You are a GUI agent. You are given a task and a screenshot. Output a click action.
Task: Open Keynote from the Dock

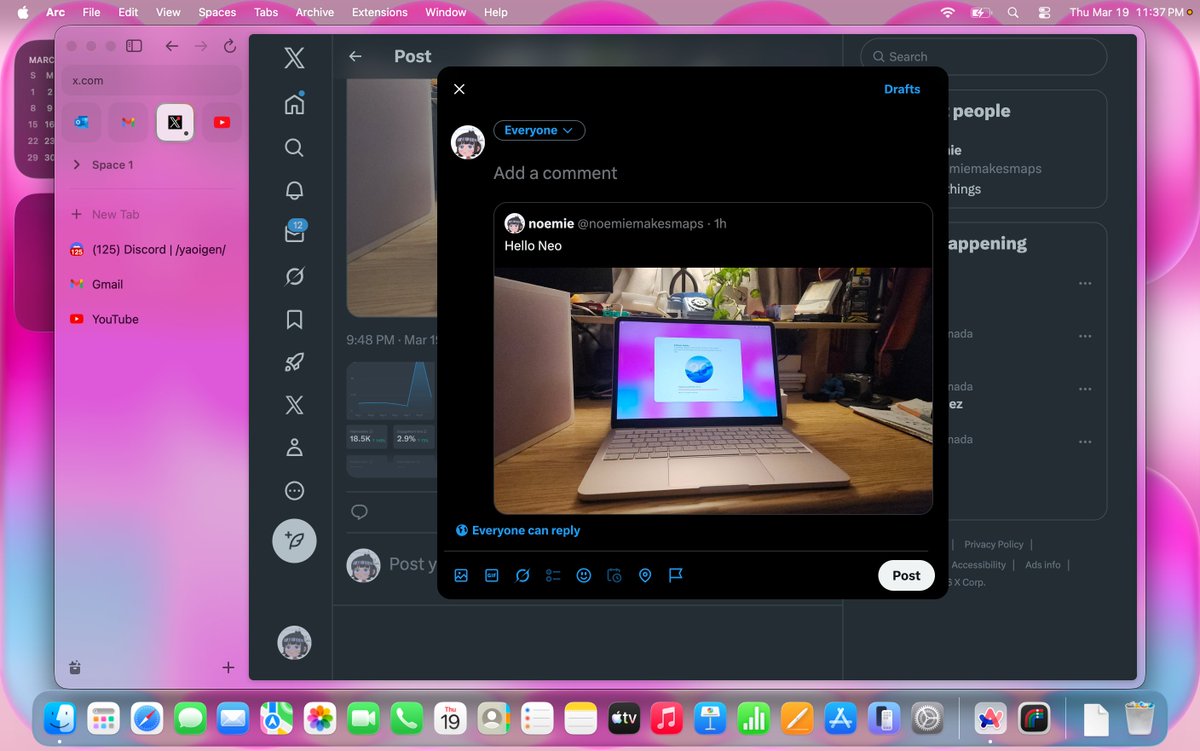tap(712, 718)
